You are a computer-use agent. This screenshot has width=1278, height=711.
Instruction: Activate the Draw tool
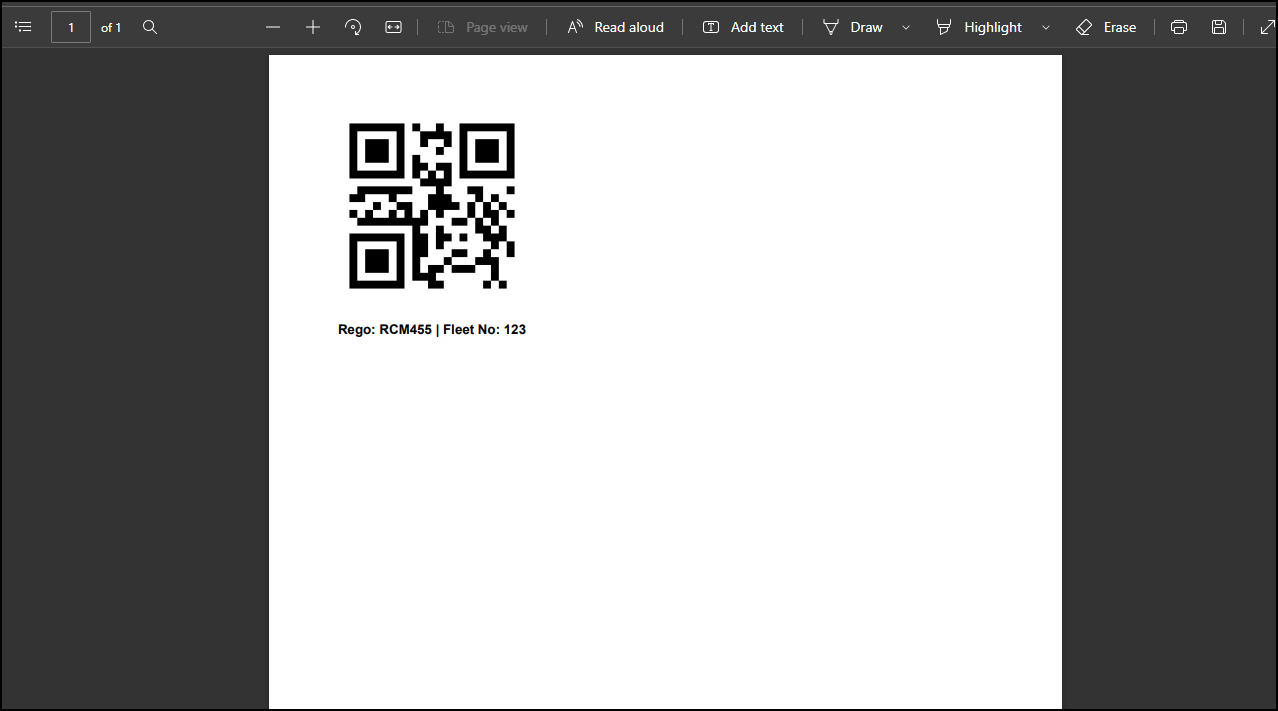852,27
